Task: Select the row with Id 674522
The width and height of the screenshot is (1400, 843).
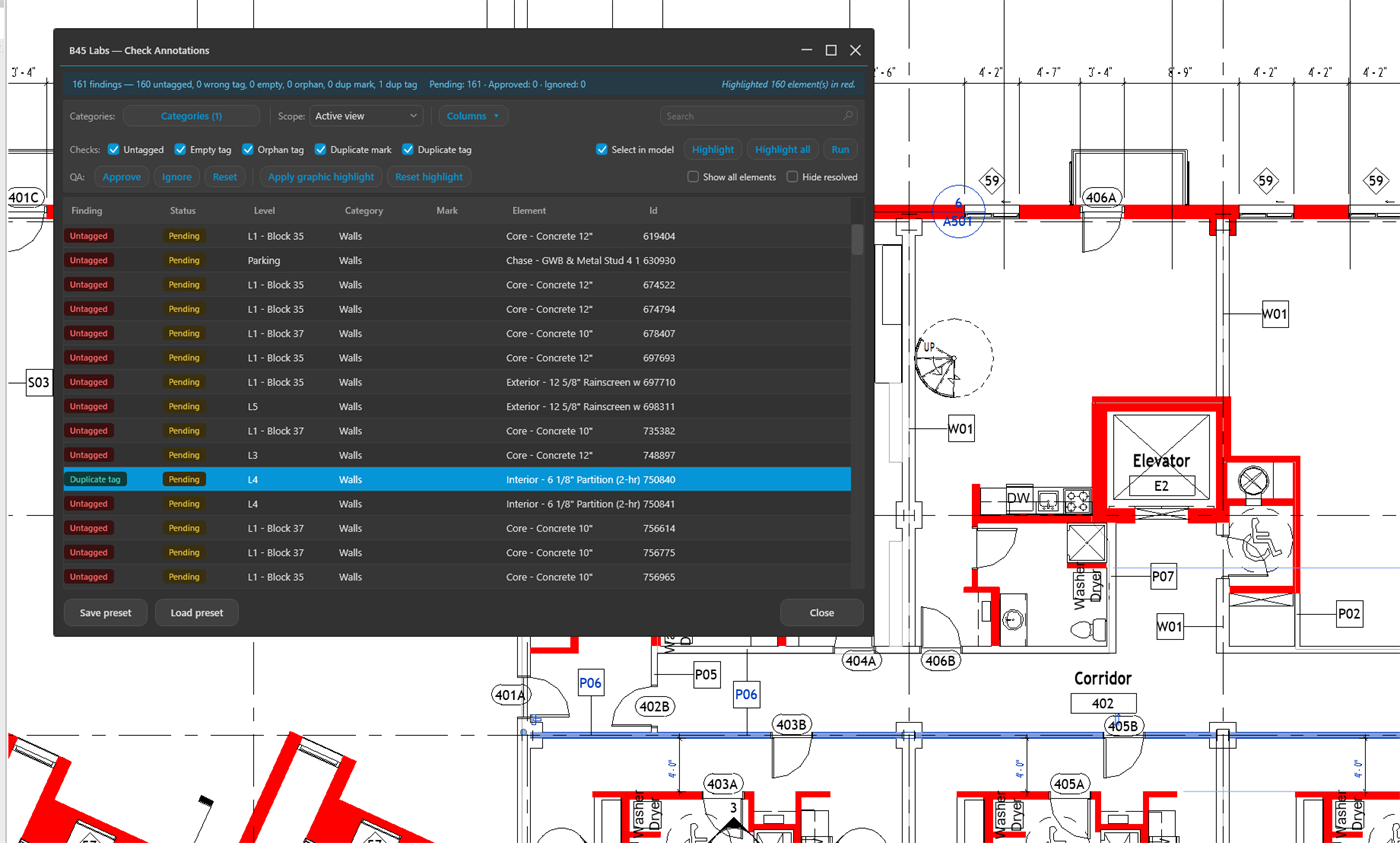Action: (x=457, y=285)
